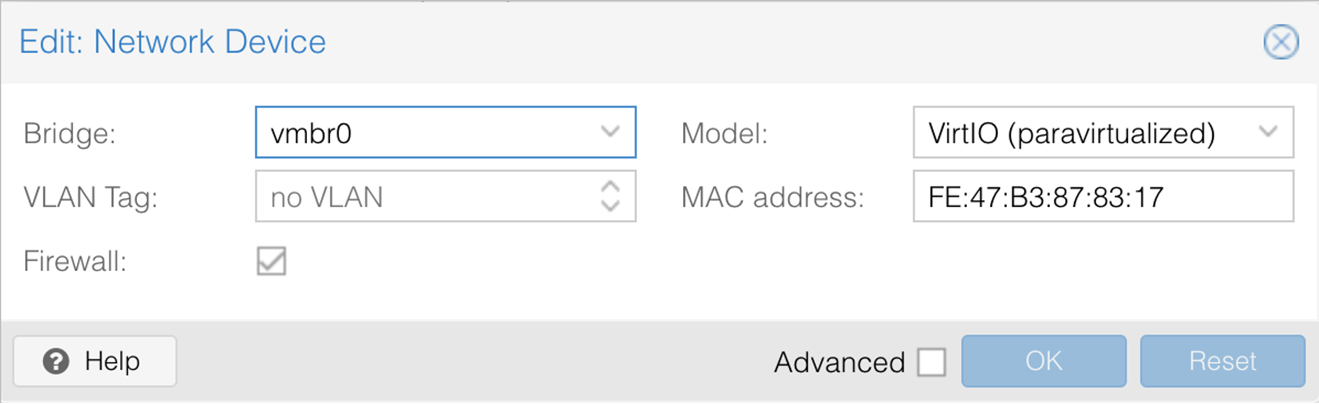
Task: Click the MAC address label
Action: [x=771, y=197]
